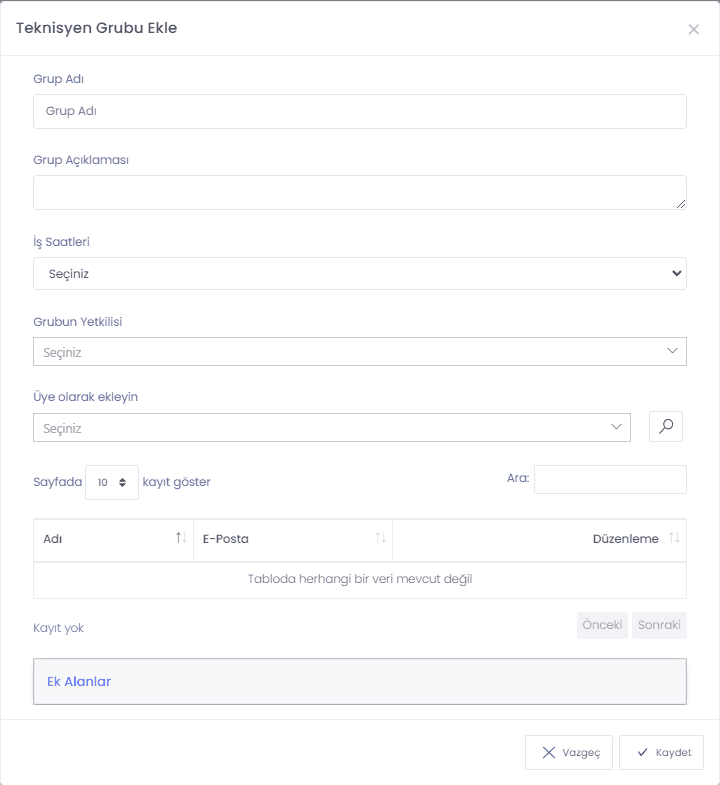Click into the Grup Açıklaması textarea

click(359, 192)
